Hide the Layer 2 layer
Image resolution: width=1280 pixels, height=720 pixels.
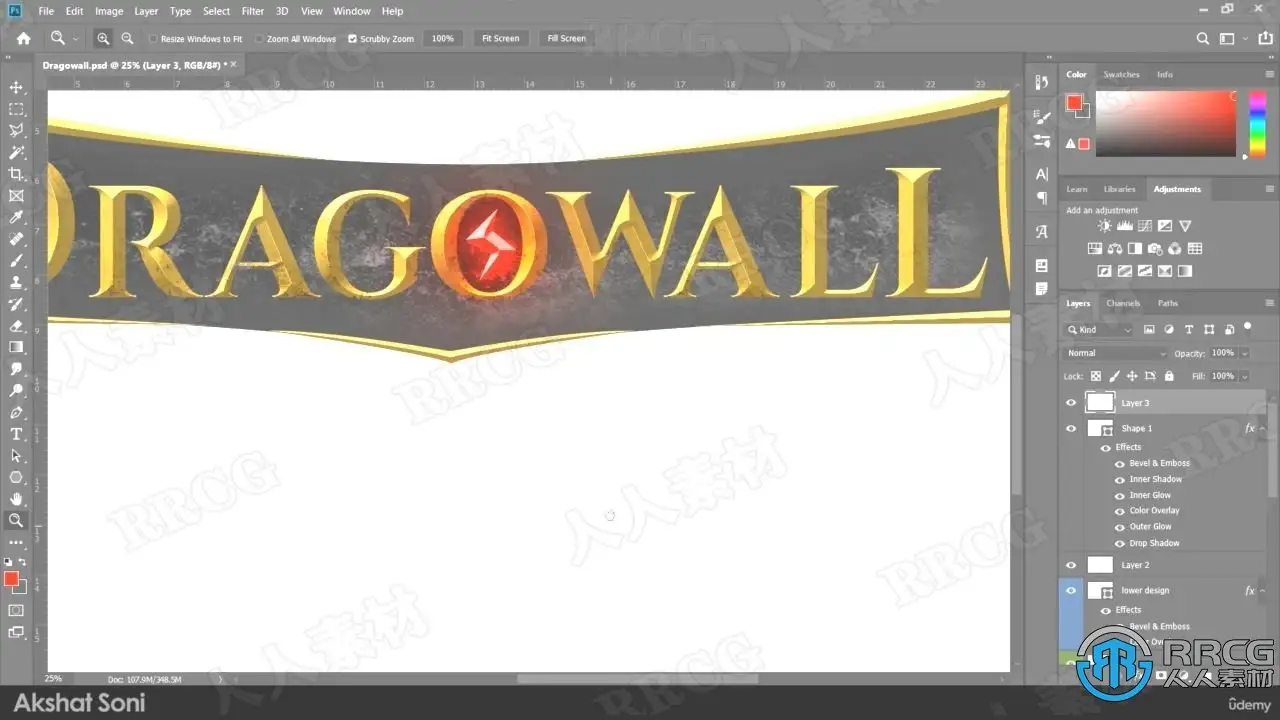tap(1071, 565)
